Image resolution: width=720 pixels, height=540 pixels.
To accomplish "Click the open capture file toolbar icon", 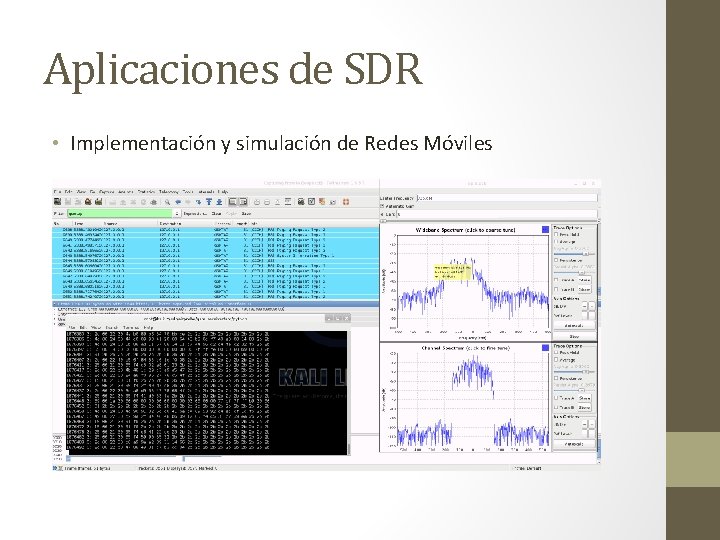I will [x=112, y=202].
